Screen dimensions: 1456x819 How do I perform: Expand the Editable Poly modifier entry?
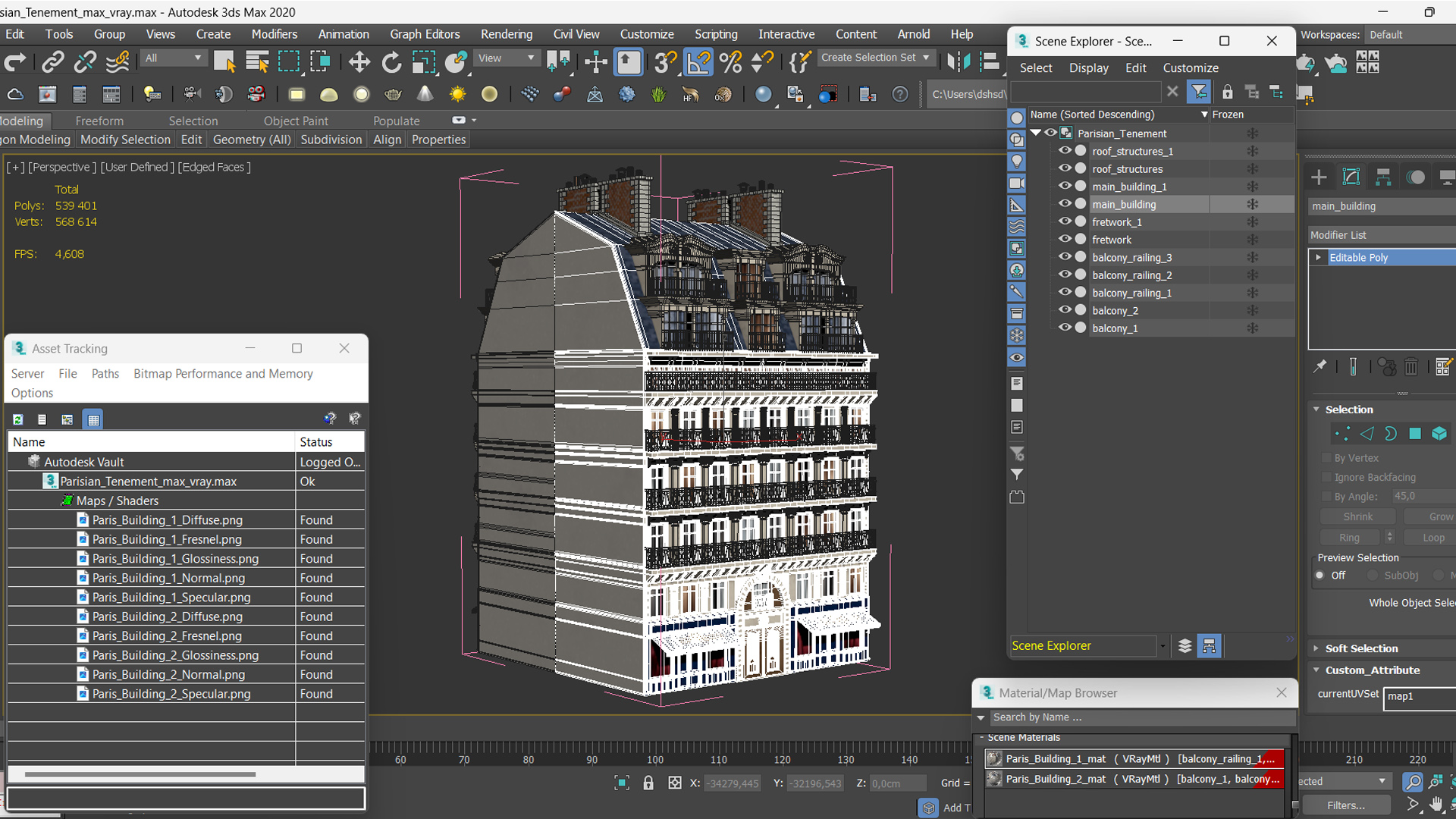pyautogui.click(x=1319, y=258)
